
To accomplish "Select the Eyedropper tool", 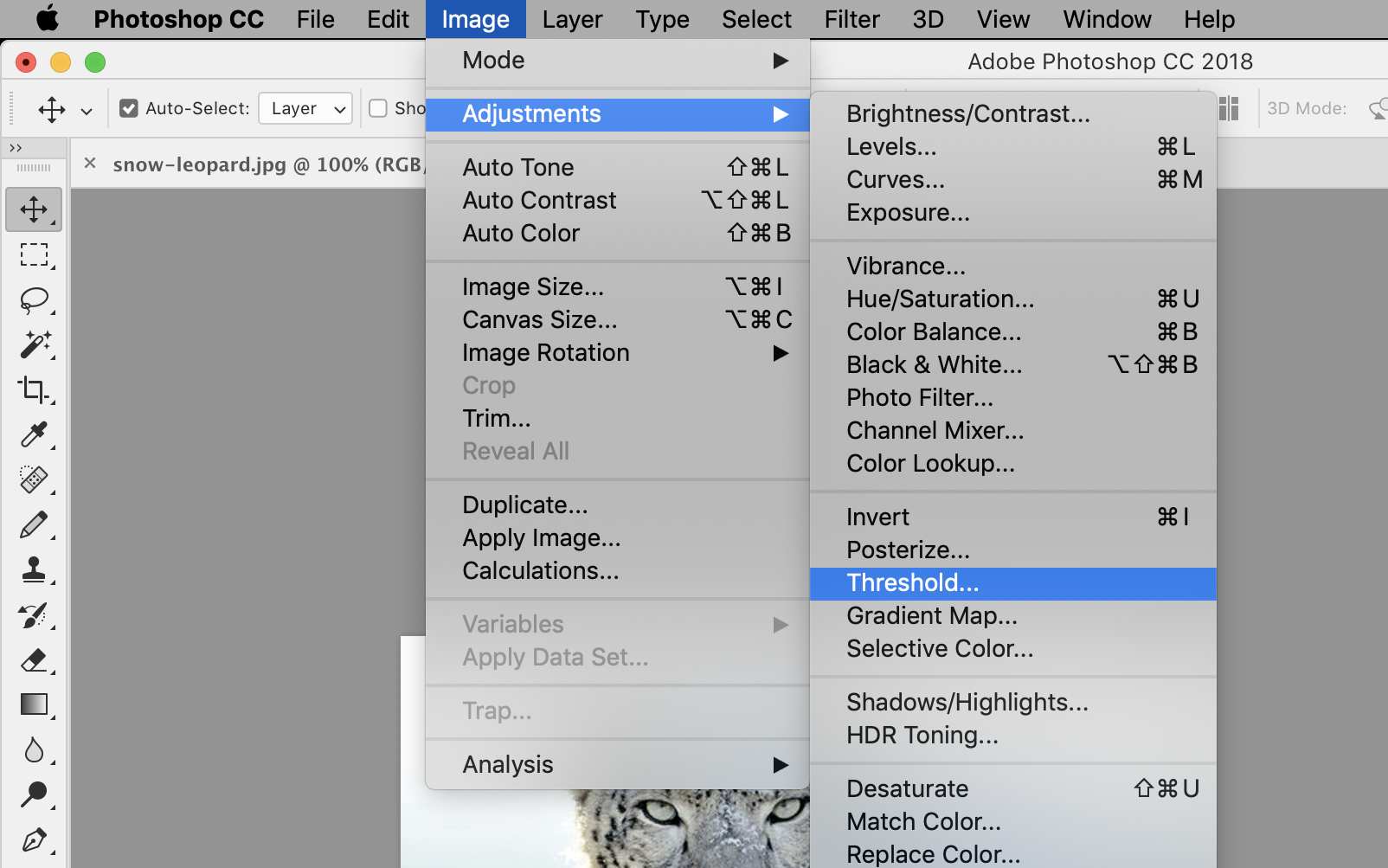I will (x=34, y=434).
